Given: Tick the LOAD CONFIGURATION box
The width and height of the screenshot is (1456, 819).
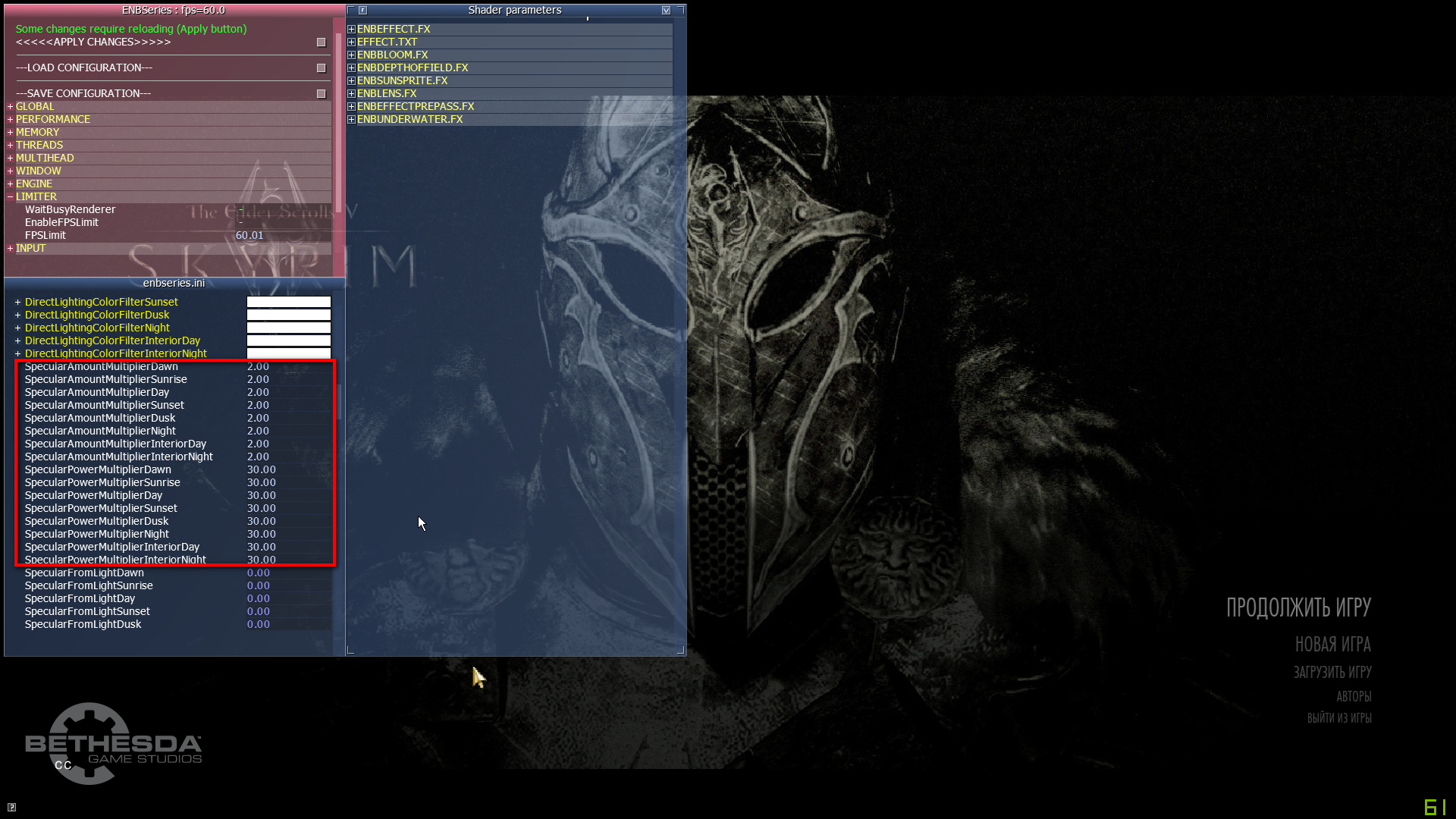Looking at the screenshot, I should pos(321,68).
